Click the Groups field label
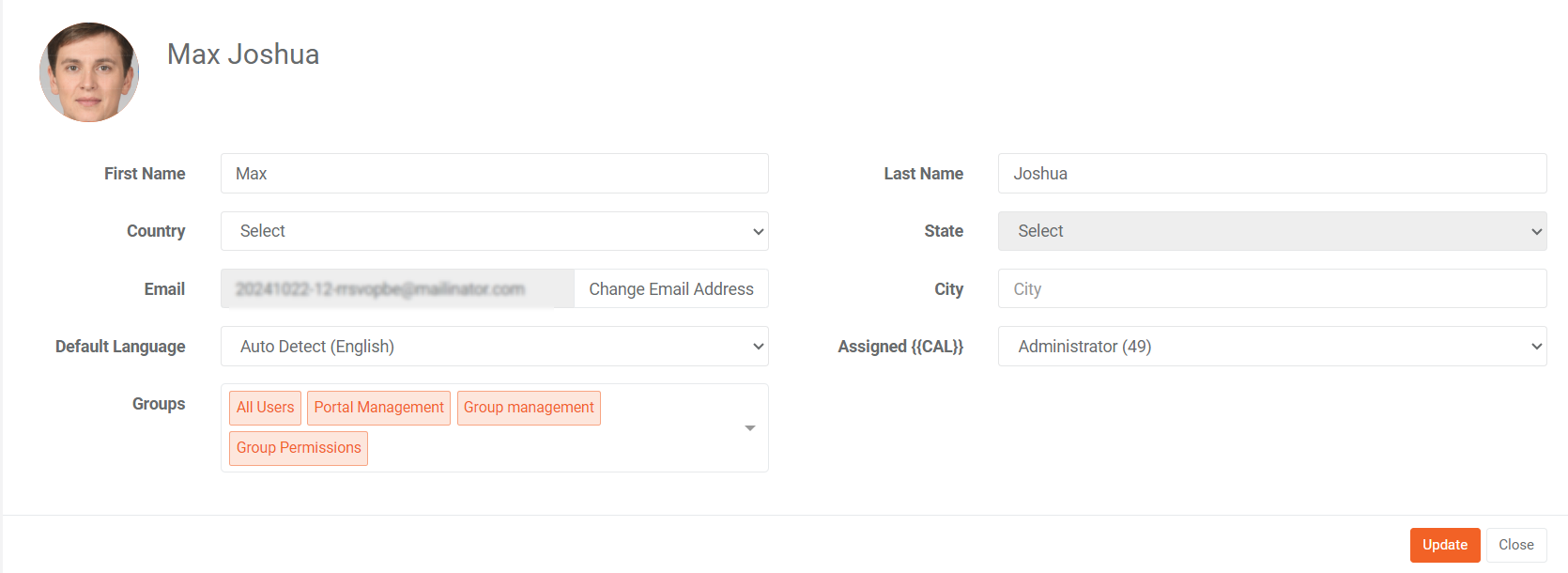Viewport: 1568px width, 573px height. click(159, 404)
